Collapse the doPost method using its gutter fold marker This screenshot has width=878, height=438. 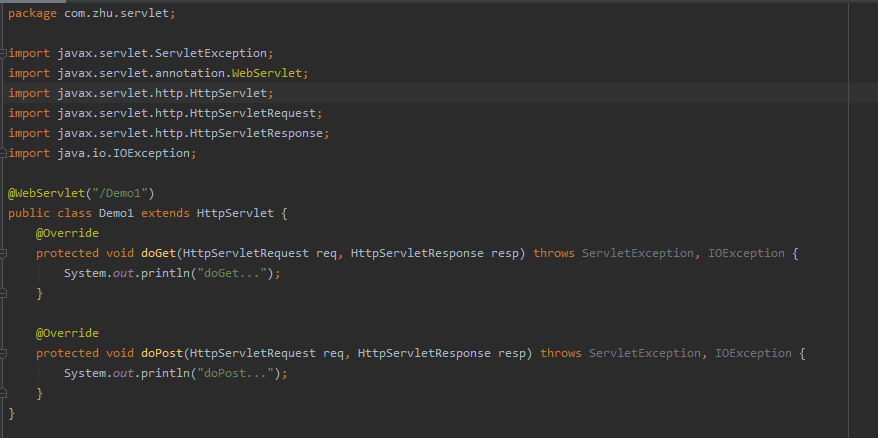(3, 353)
